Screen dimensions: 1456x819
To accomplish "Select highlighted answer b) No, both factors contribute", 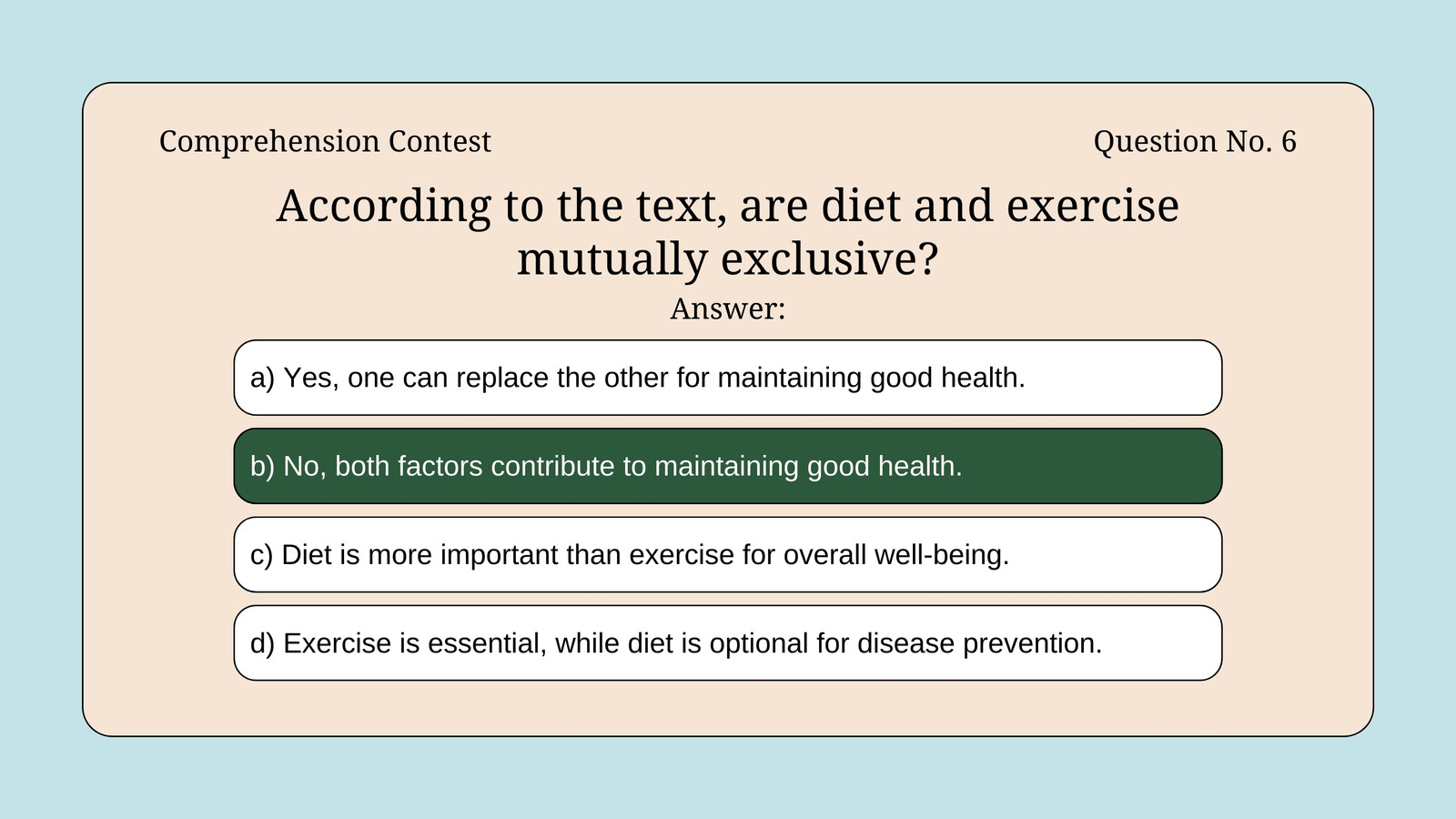I will point(728,466).
